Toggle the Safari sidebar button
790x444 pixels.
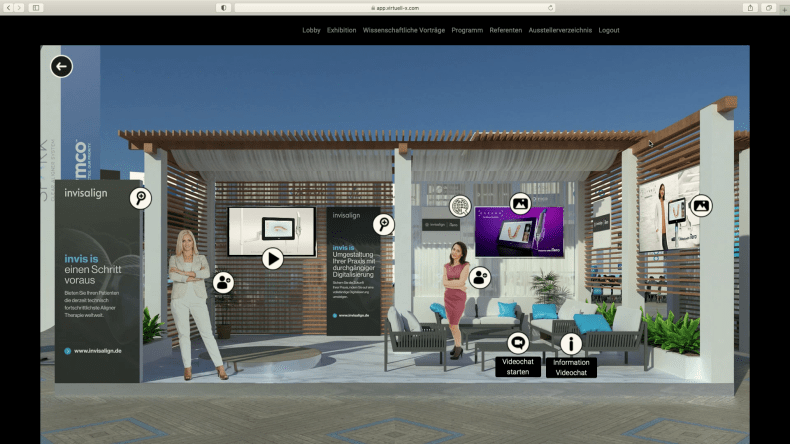tap(36, 8)
